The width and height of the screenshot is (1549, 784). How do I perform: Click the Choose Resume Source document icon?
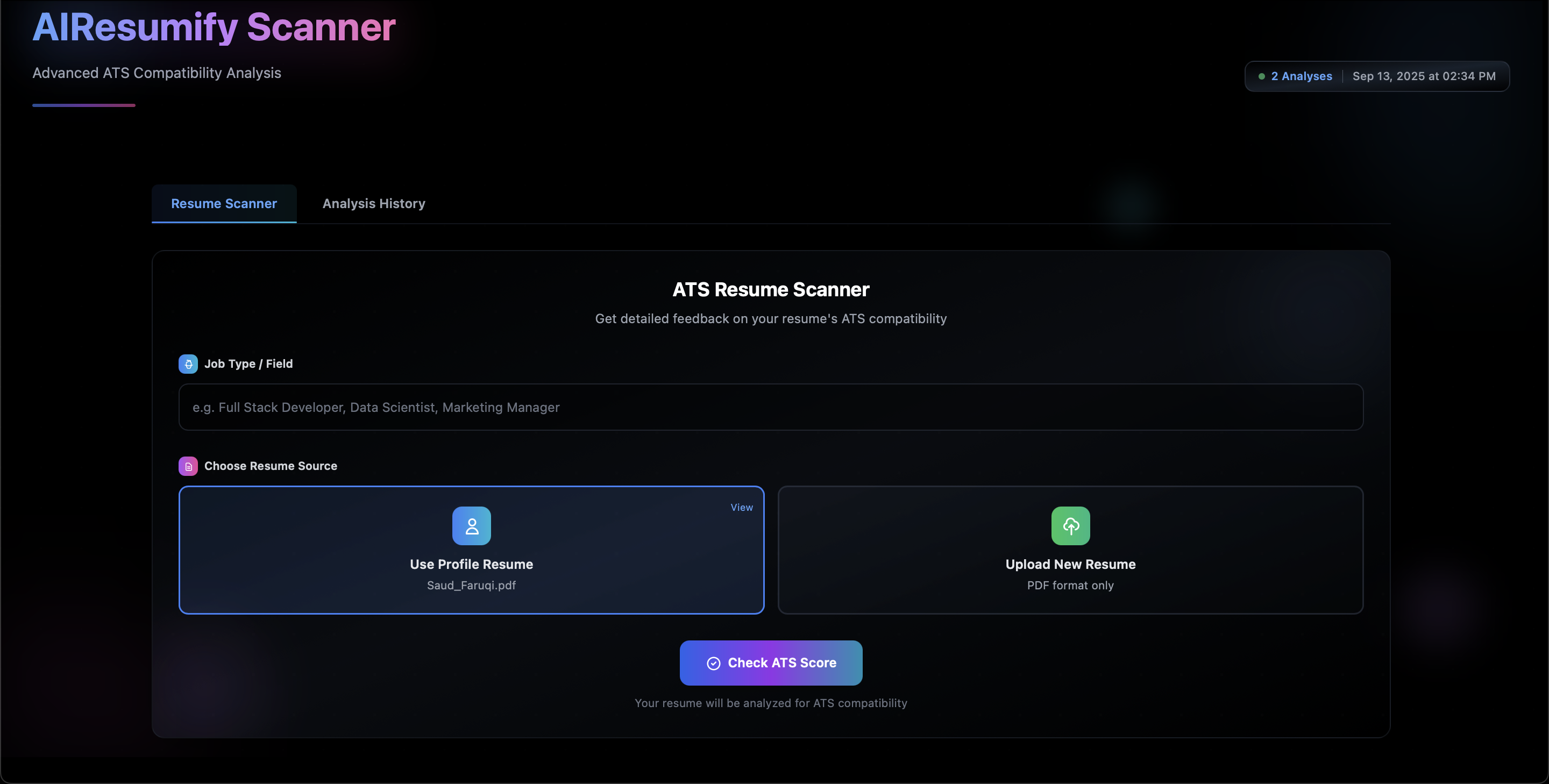point(188,466)
